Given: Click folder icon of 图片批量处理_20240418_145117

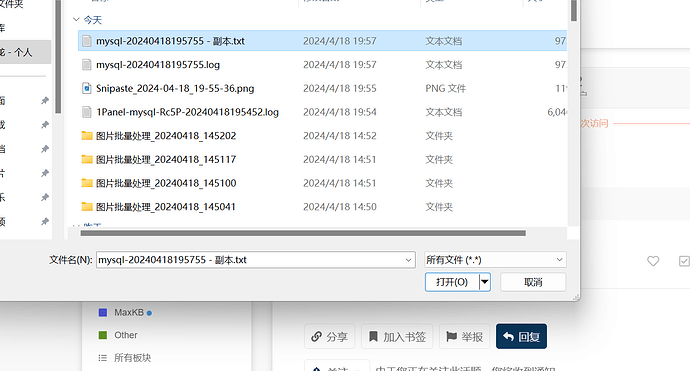Looking at the screenshot, I should [87, 159].
